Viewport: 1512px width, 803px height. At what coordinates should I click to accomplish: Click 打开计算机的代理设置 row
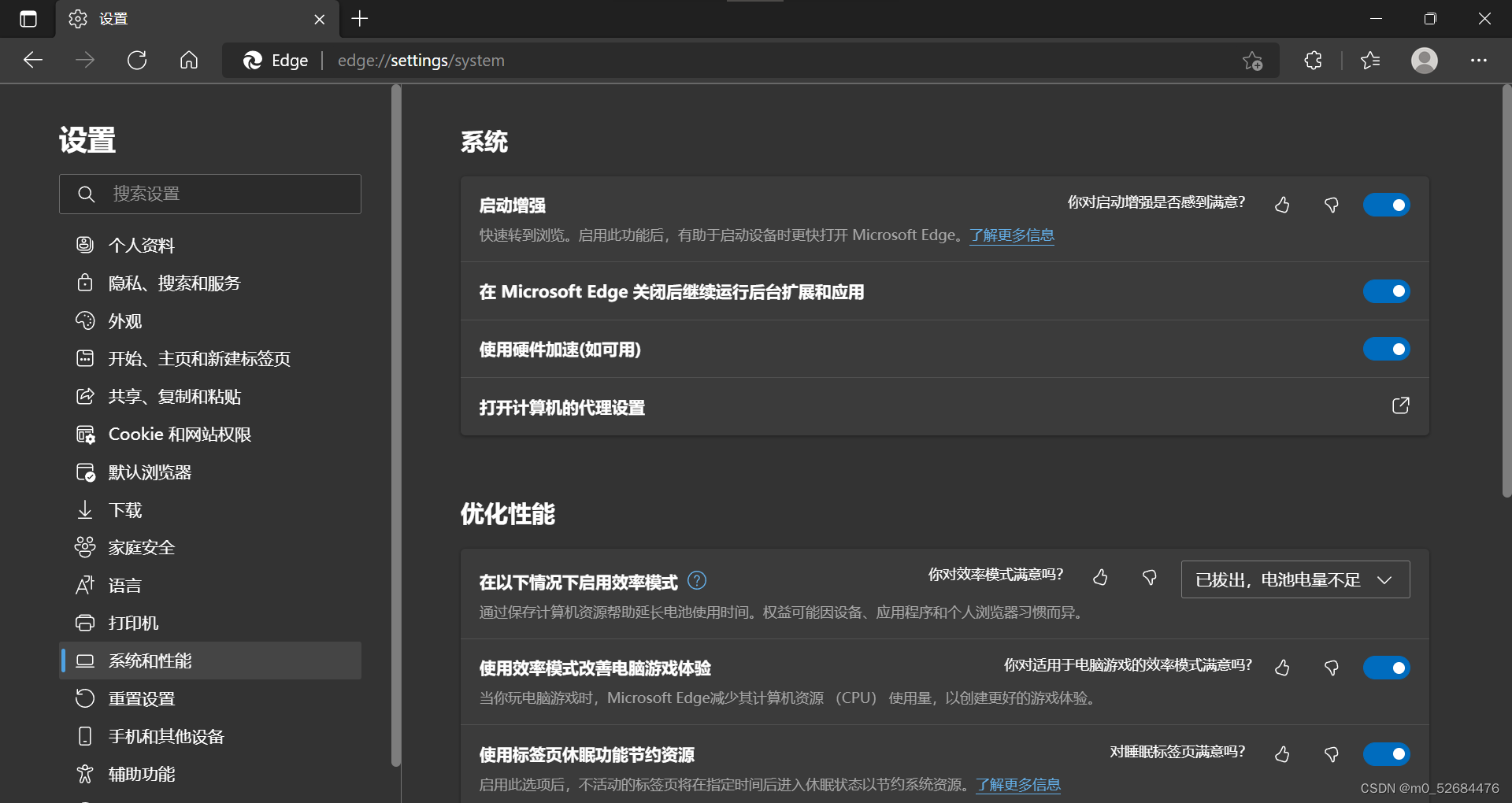[x=945, y=407]
